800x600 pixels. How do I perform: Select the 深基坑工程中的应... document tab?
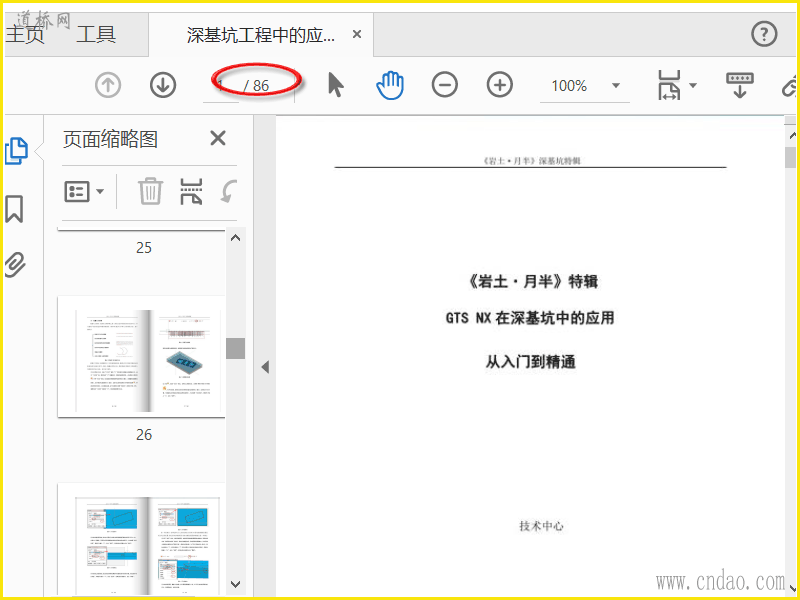(260, 35)
